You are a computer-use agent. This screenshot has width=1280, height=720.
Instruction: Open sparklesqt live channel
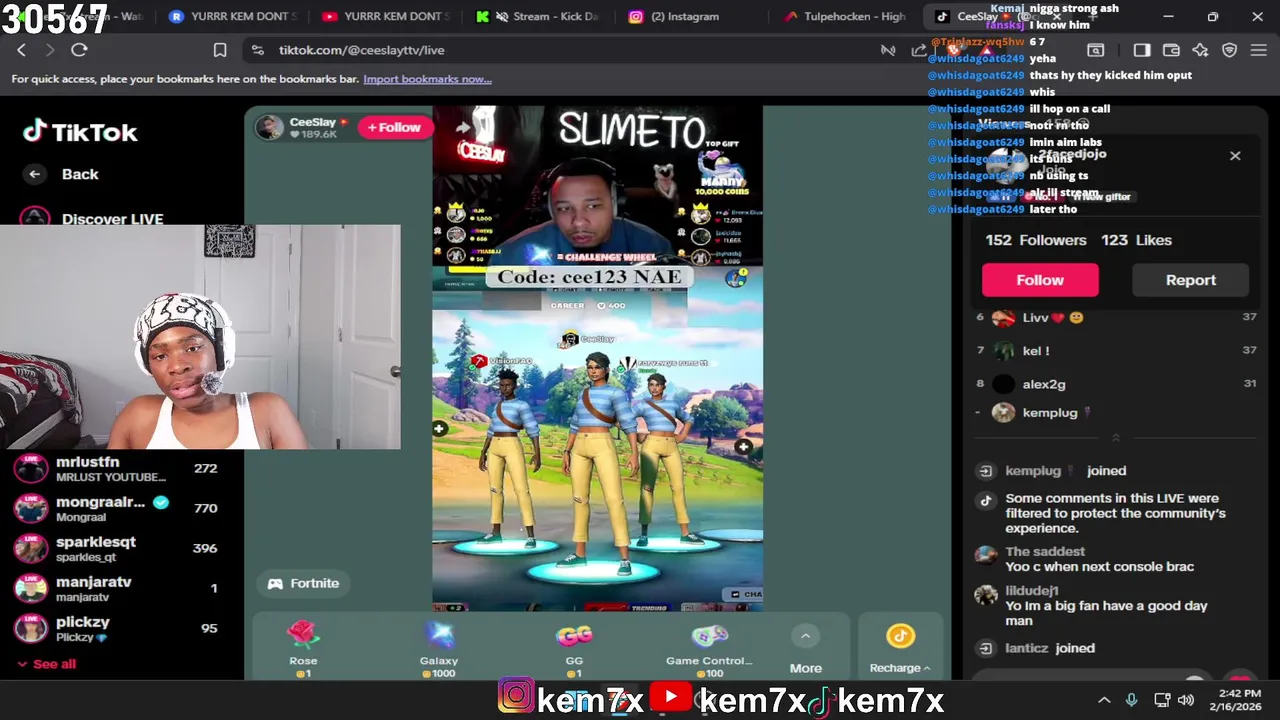pos(120,548)
